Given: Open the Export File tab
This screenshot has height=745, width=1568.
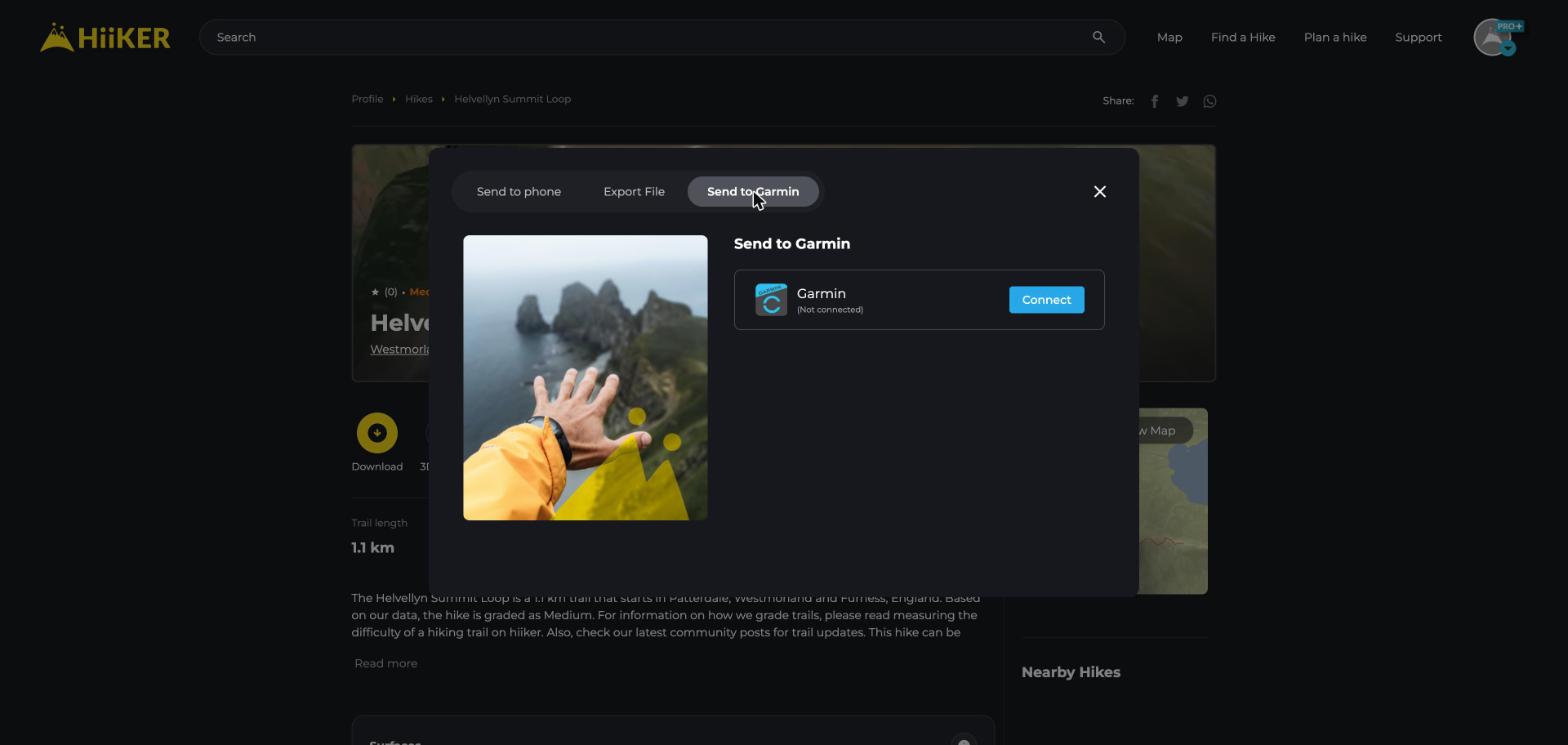Looking at the screenshot, I should (x=633, y=191).
